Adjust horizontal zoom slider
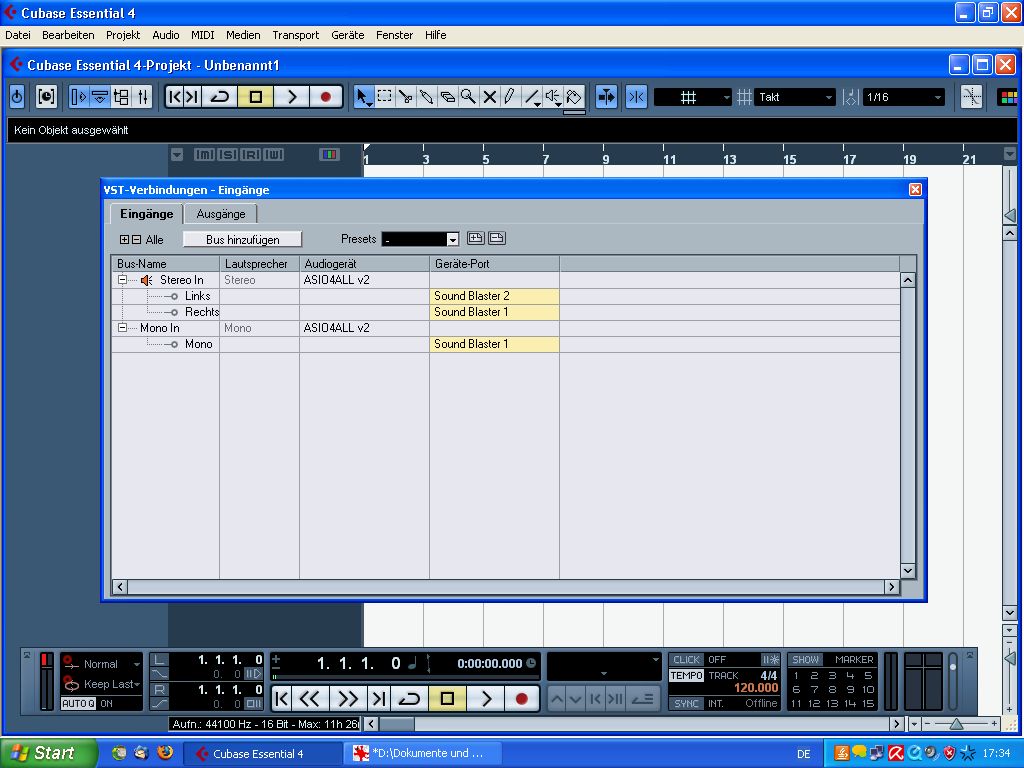This screenshot has height=768, width=1024. pyautogui.click(x=956, y=724)
